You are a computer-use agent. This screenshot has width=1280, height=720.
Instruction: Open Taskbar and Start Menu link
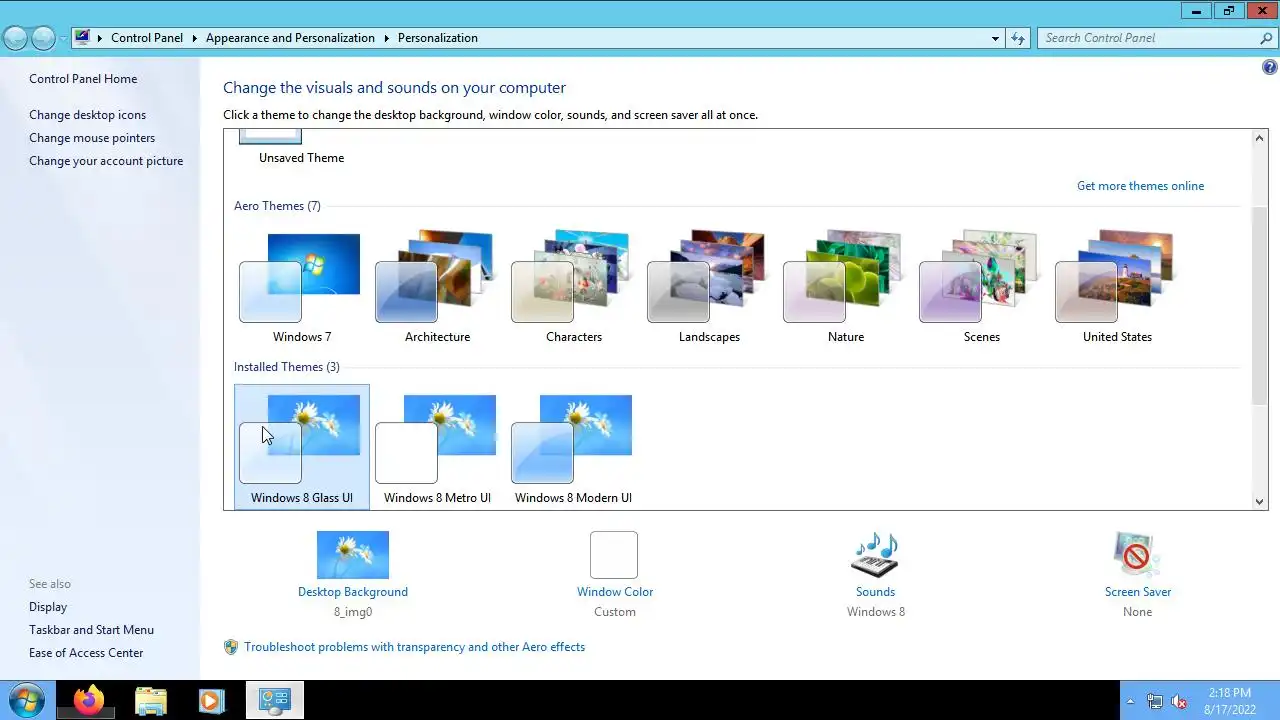91,630
